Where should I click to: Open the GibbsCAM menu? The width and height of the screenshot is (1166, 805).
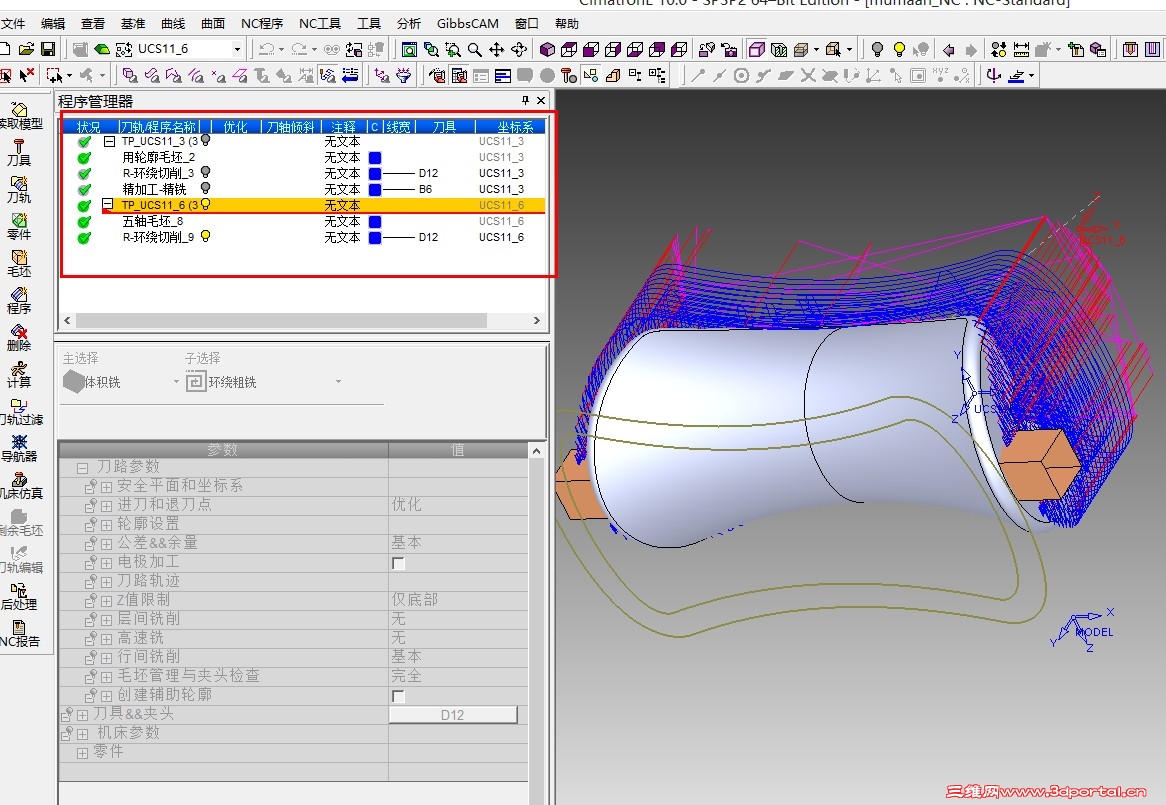pyautogui.click(x=468, y=24)
